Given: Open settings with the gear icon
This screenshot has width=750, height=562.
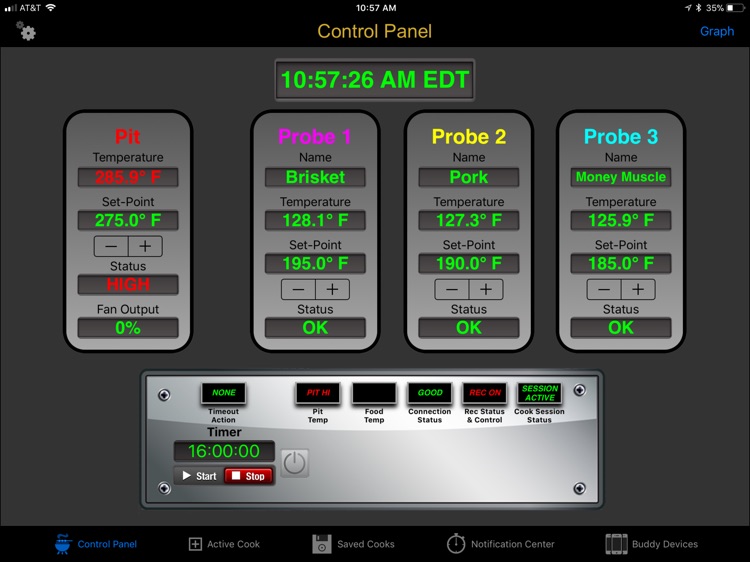Looking at the screenshot, I should coord(26,32).
